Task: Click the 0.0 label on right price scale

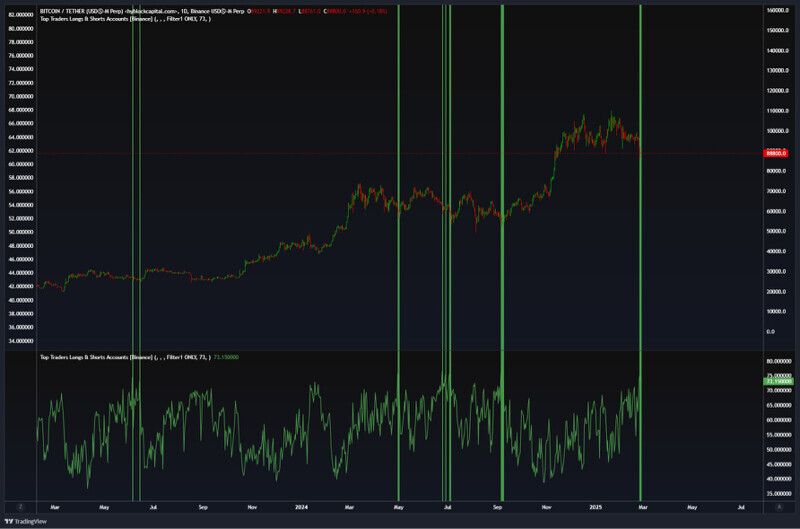Action: pyautogui.click(x=770, y=331)
